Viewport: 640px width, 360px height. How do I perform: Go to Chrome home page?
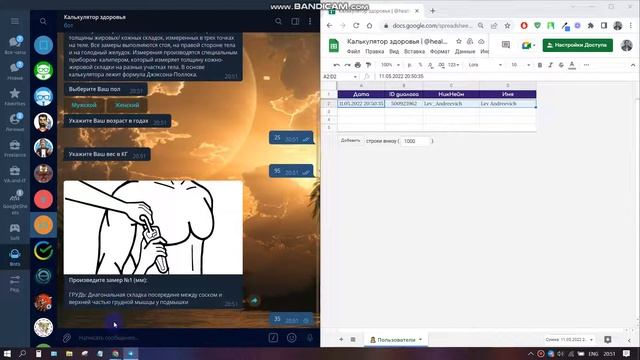click(x=369, y=26)
